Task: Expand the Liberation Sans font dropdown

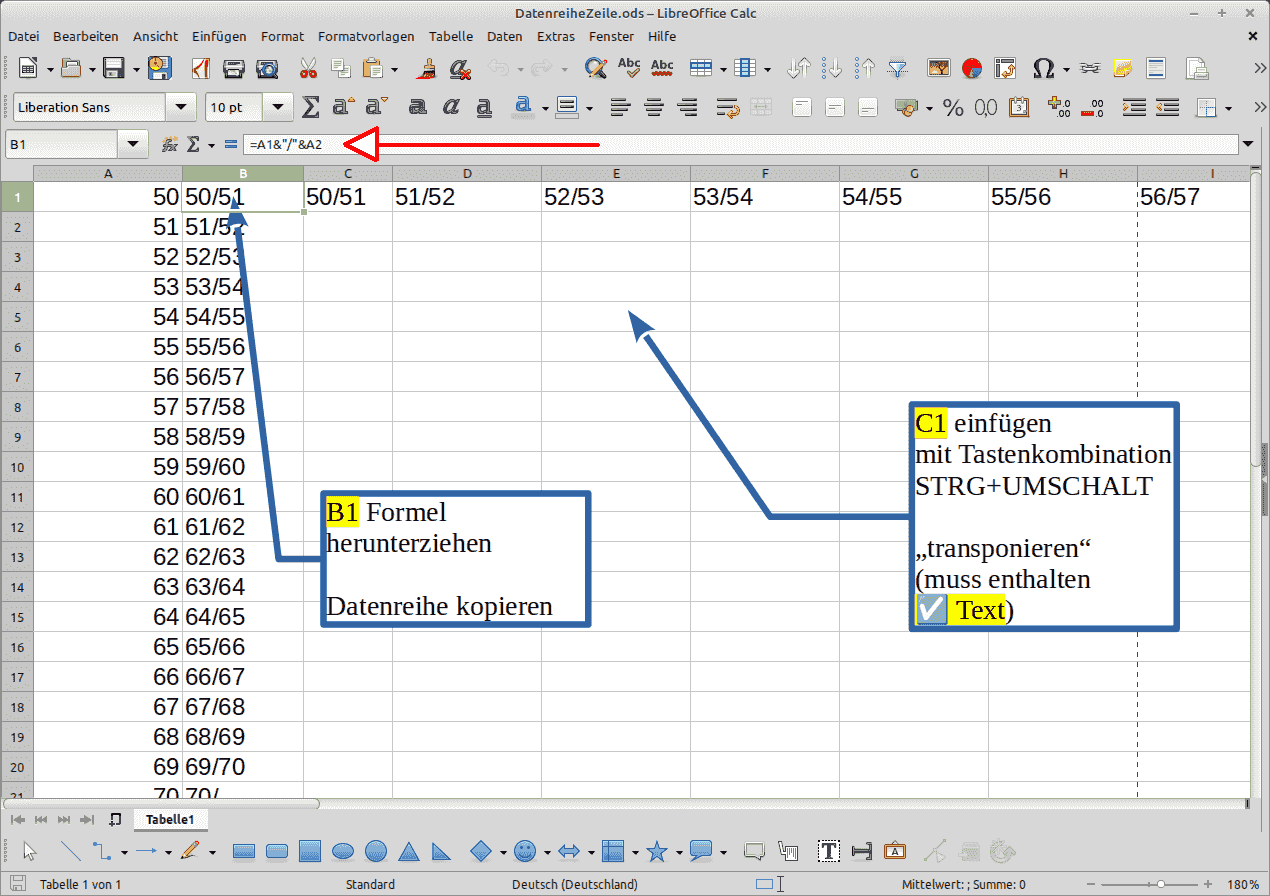Action: pos(182,107)
